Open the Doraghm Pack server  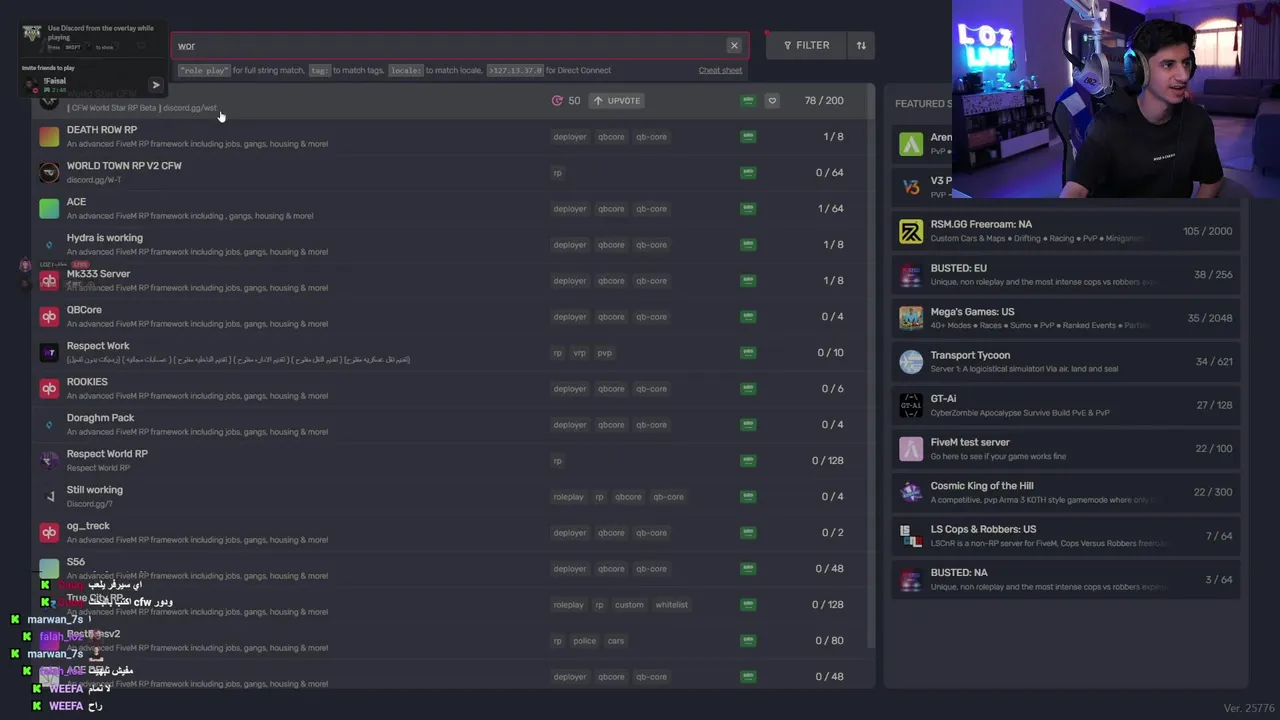point(453,425)
